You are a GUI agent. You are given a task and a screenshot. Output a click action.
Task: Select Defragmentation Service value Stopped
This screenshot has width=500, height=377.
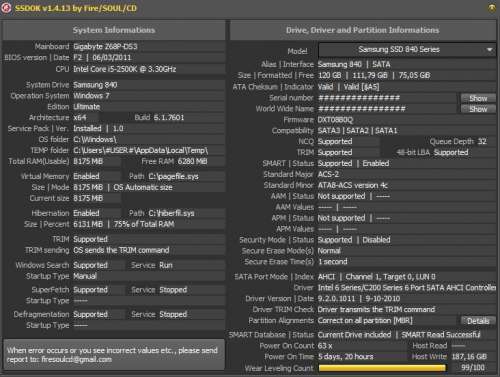coord(173,314)
